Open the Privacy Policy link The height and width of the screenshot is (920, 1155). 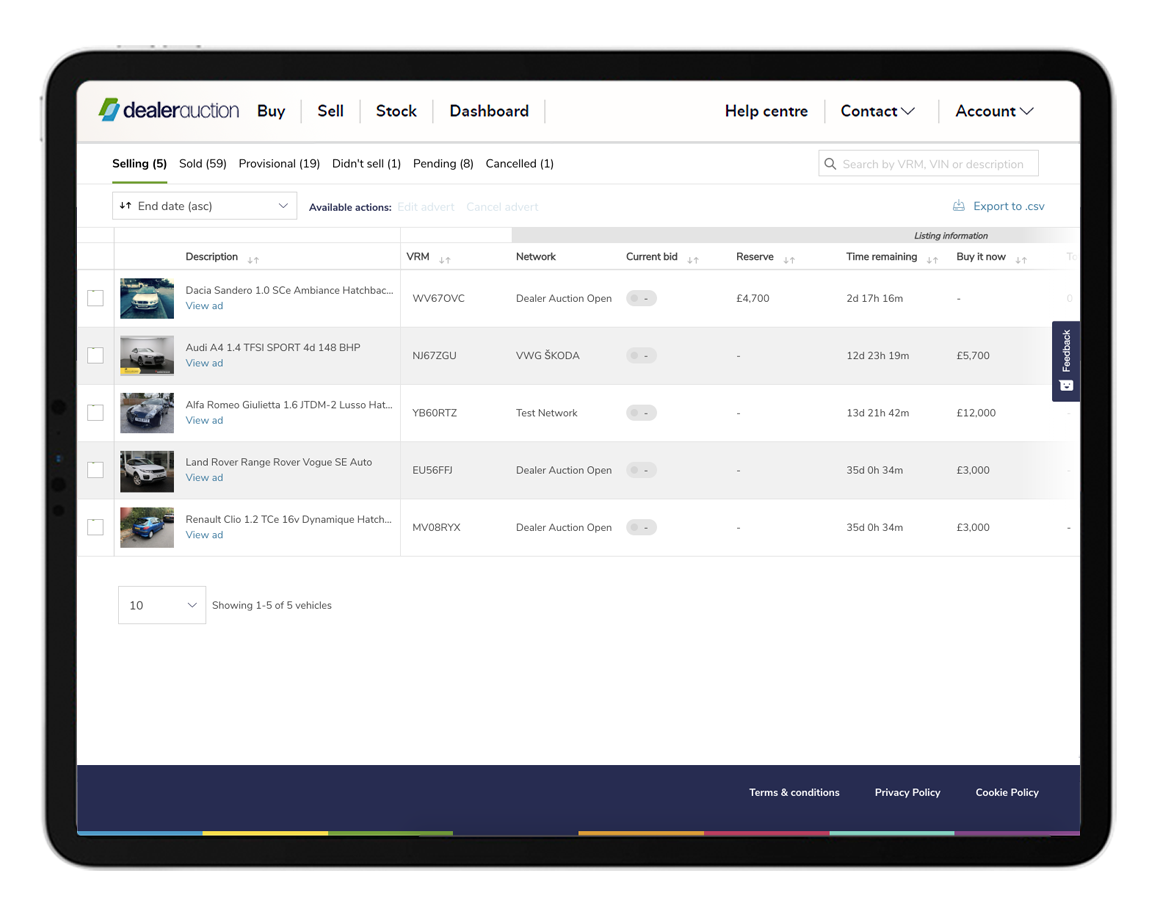click(908, 793)
